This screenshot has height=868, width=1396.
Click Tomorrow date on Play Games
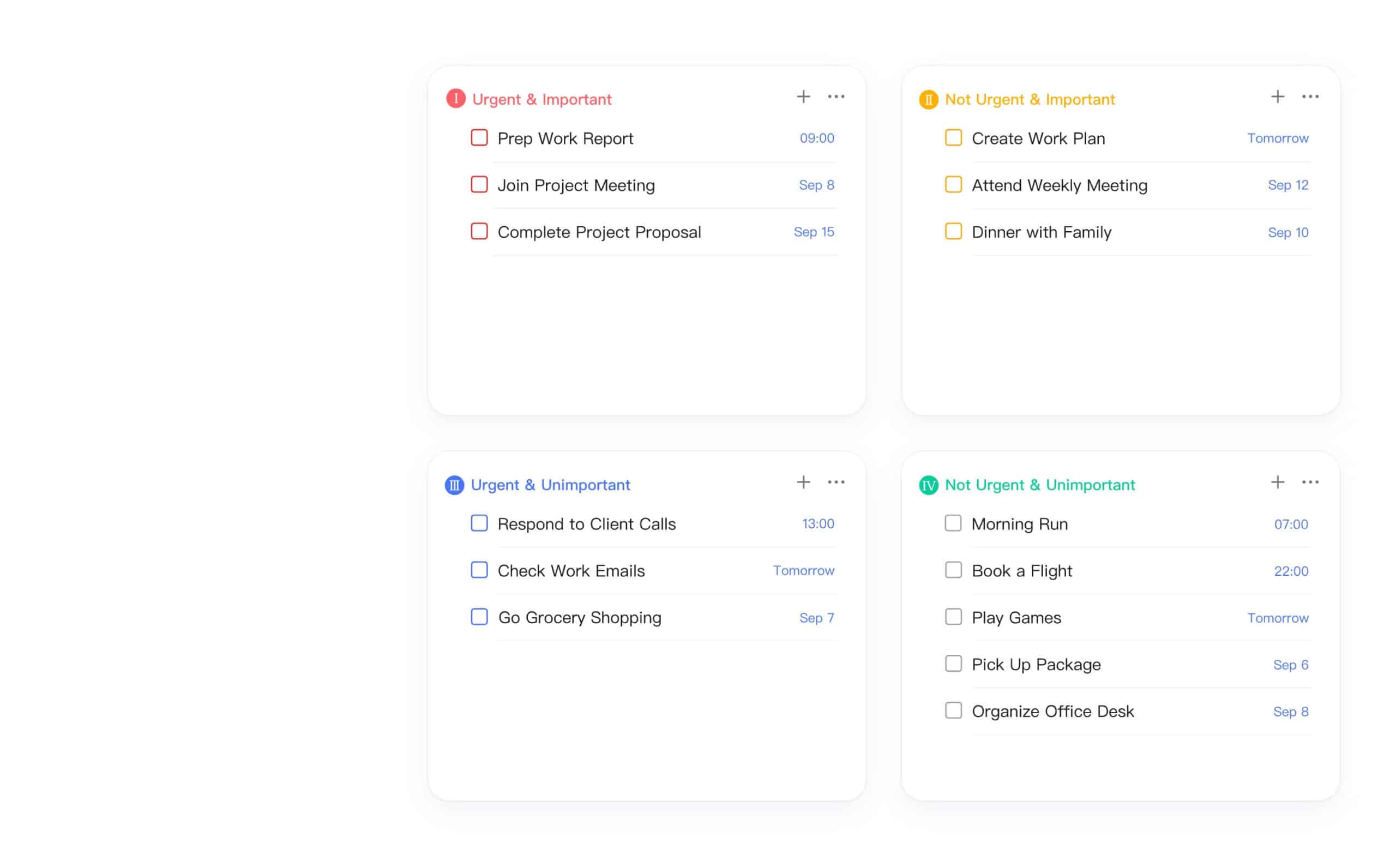[1278, 618]
